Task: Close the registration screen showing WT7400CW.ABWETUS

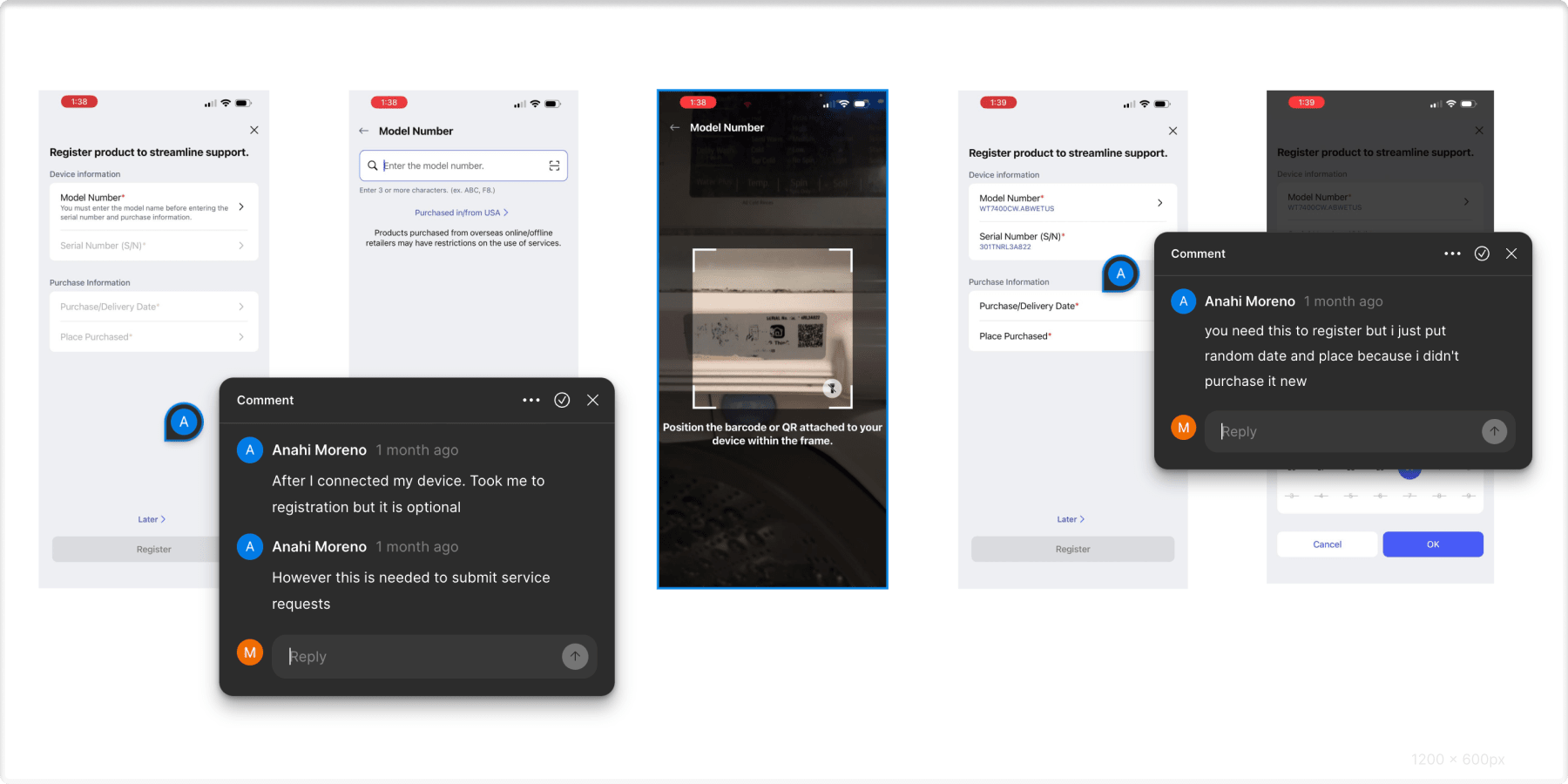Action: (1173, 131)
